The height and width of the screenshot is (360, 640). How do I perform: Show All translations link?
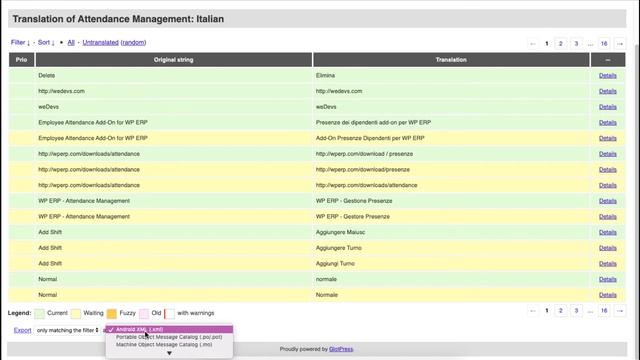coord(71,42)
